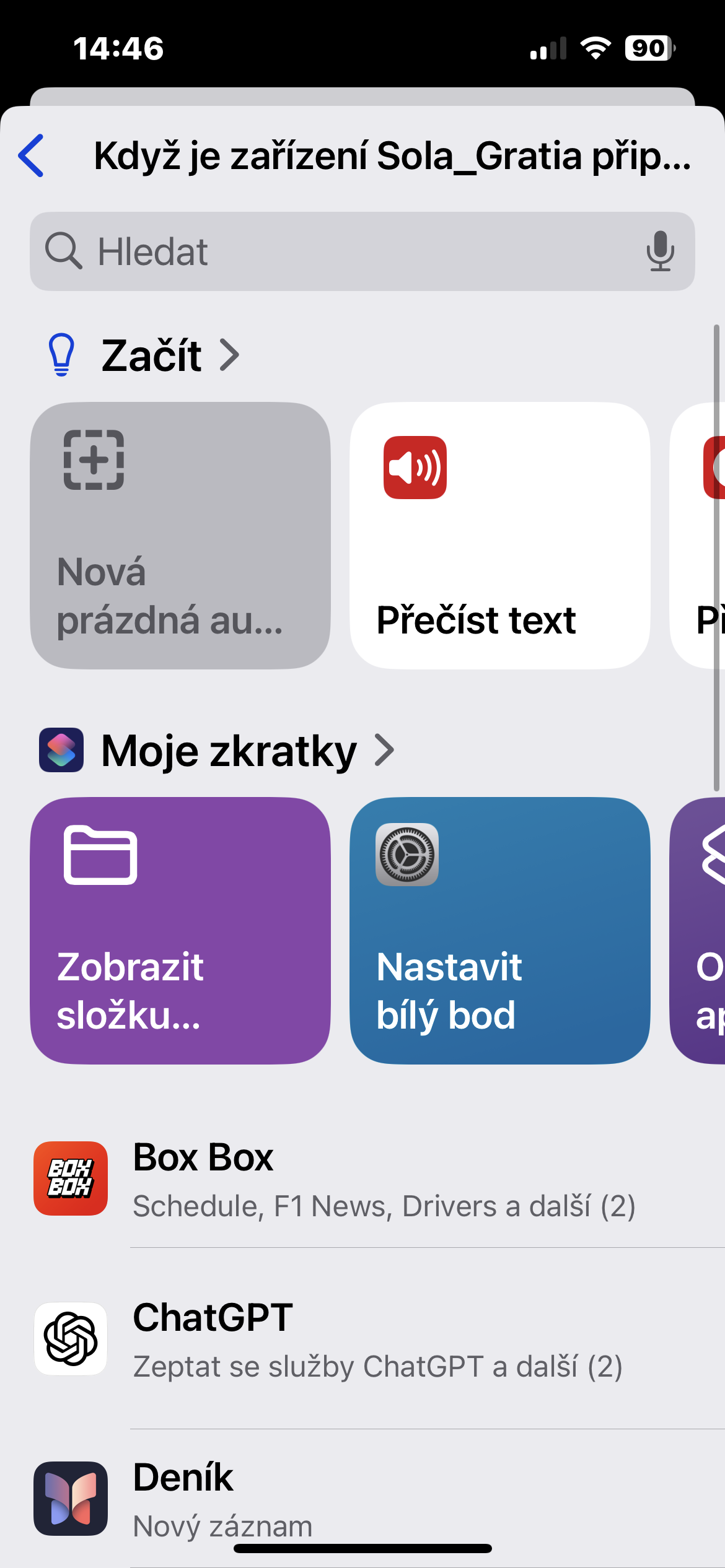
Task: Tap the Deník journal app icon
Action: click(x=71, y=1499)
